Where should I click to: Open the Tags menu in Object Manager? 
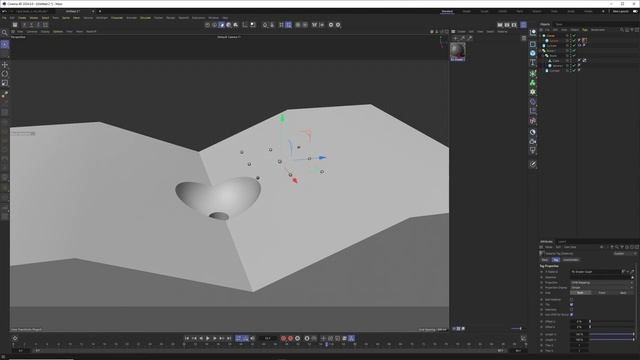click(585, 30)
